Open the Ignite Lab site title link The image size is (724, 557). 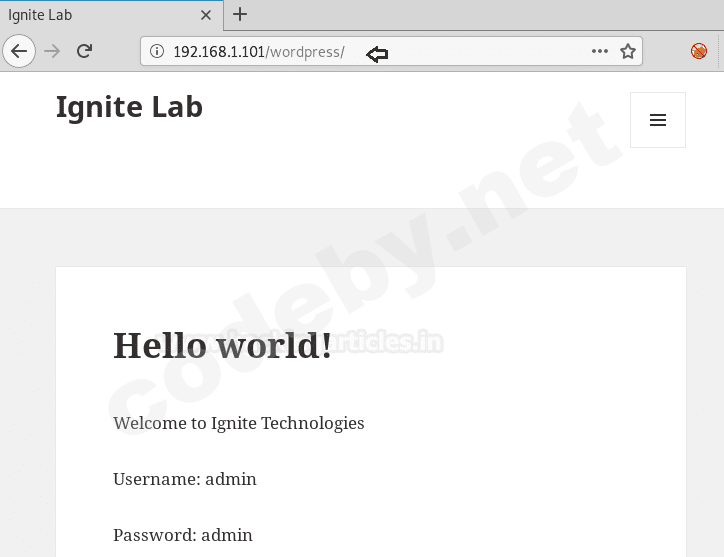click(129, 107)
